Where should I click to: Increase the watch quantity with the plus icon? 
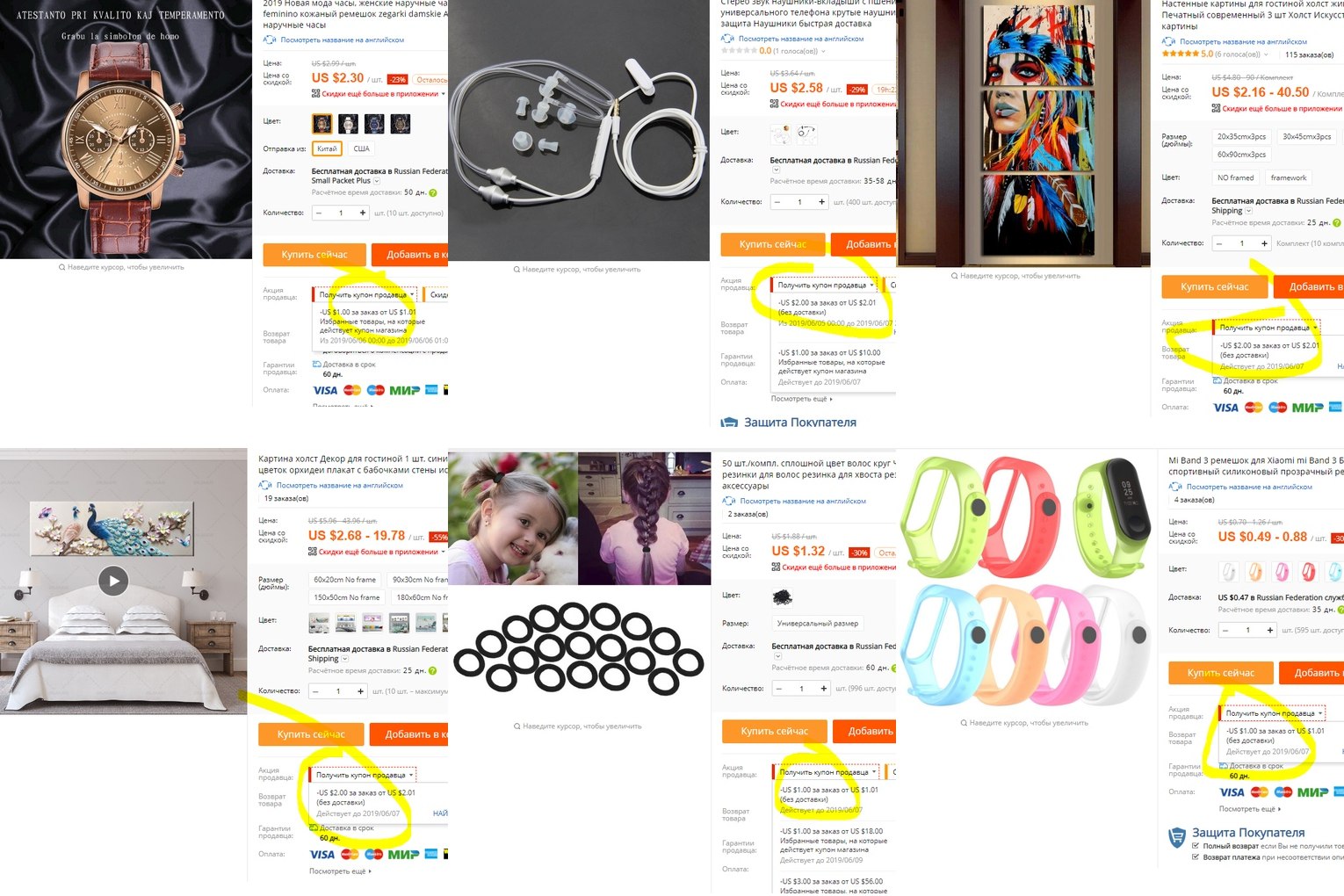362,213
